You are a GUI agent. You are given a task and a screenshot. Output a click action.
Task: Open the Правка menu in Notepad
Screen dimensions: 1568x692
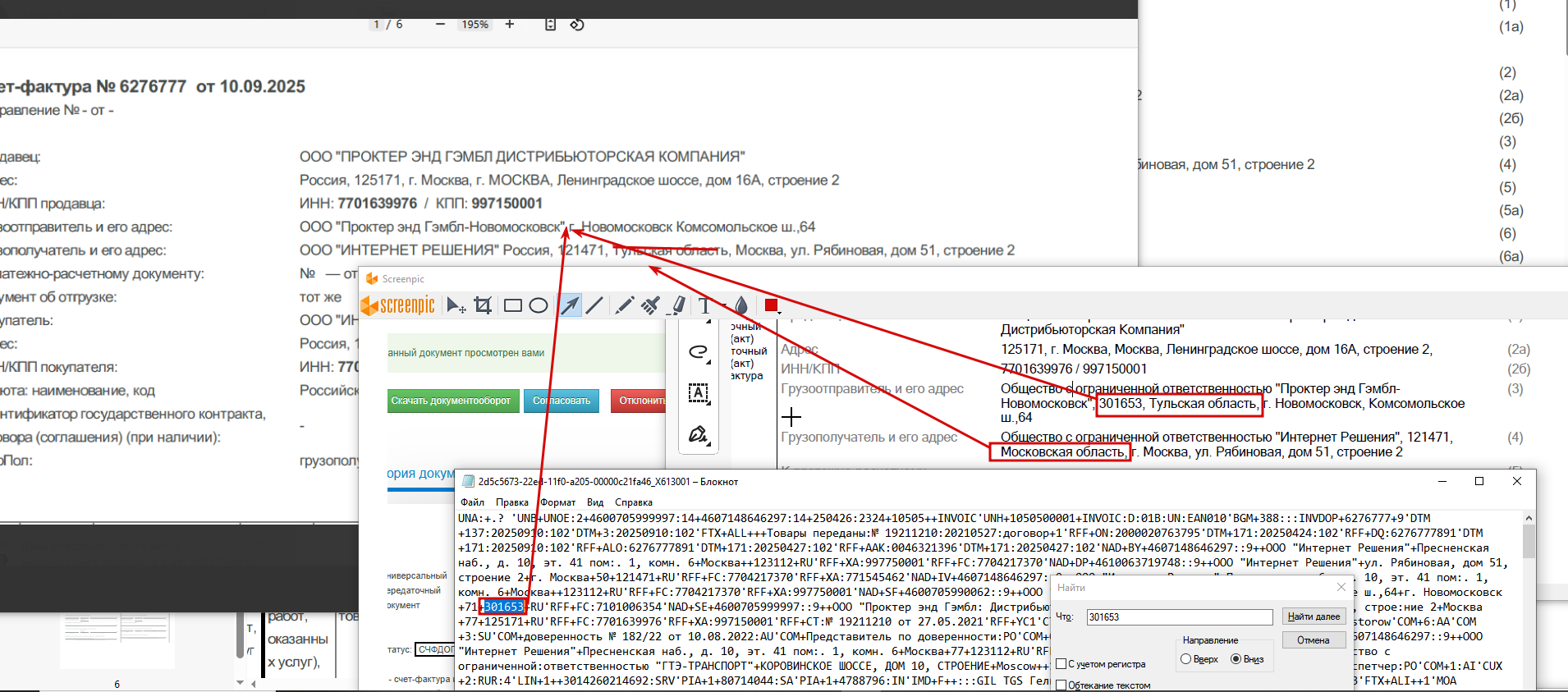tap(512, 502)
